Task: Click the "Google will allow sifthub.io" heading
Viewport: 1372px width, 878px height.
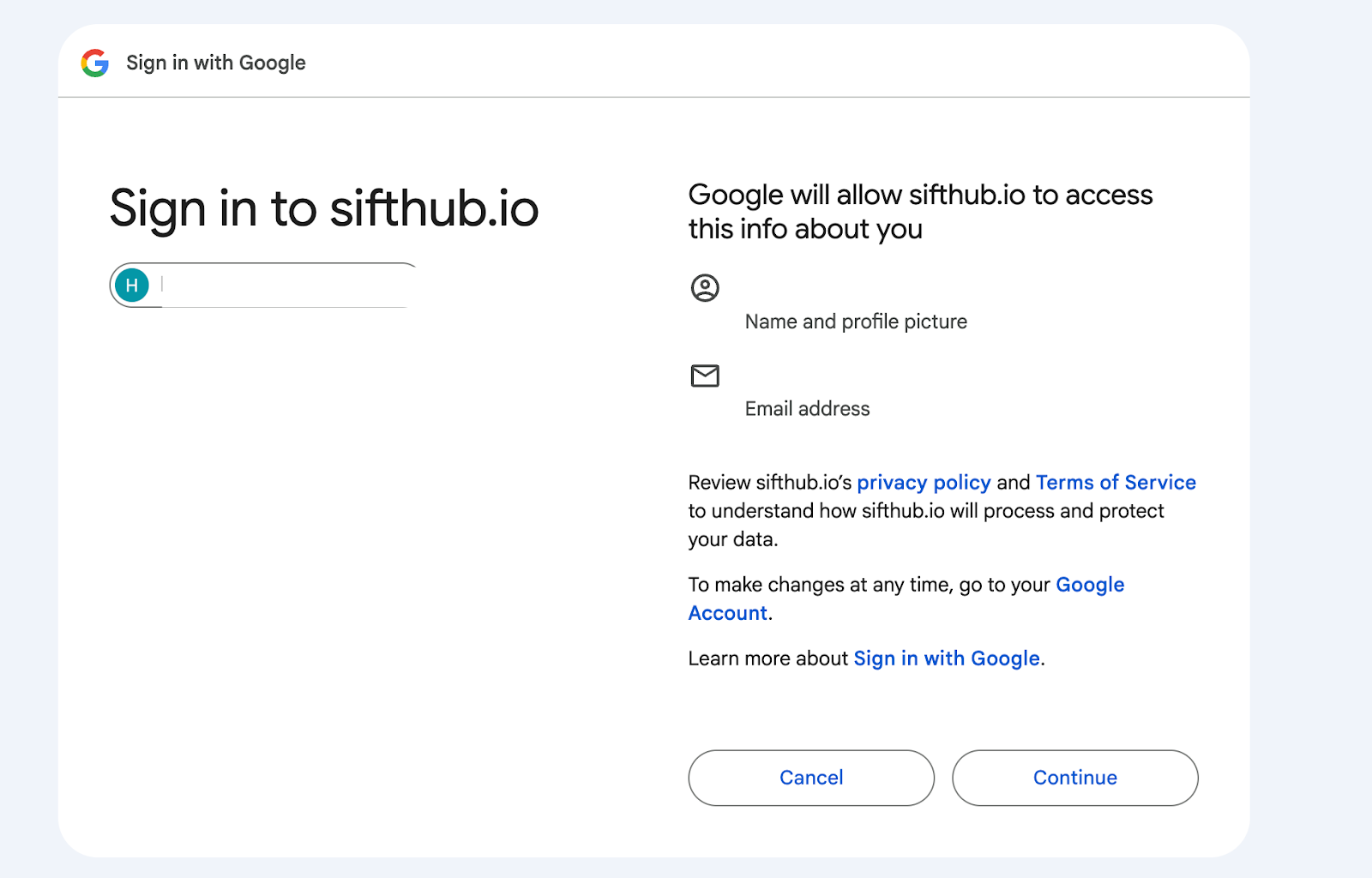Action: click(x=920, y=212)
